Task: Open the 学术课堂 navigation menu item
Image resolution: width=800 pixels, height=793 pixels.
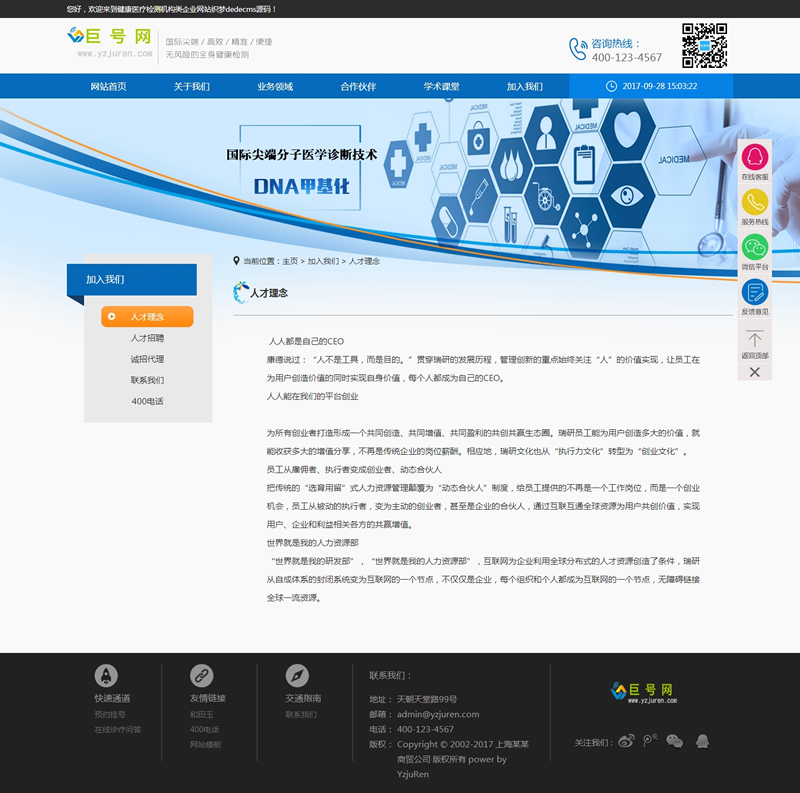Action: click(441, 87)
